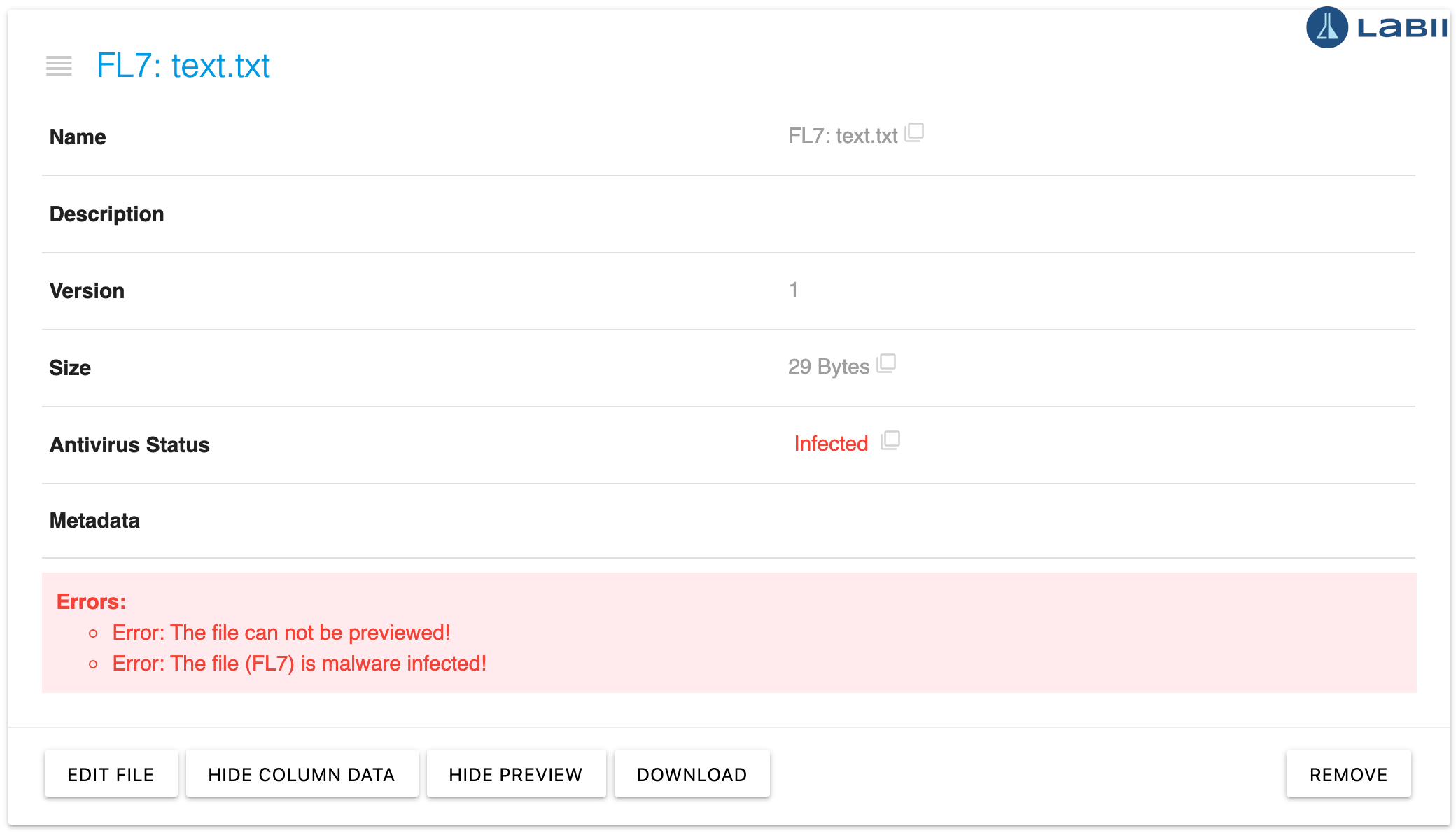Click the EDIT FILE button
This screenshot has width=1456, height=833.
[111, 773]
